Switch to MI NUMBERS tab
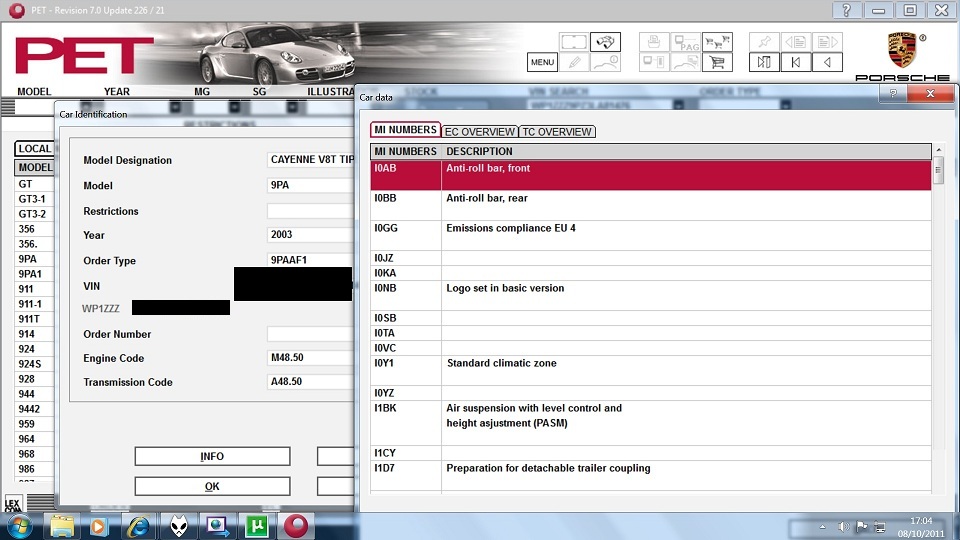960x540 pixels. click(405, 130)
